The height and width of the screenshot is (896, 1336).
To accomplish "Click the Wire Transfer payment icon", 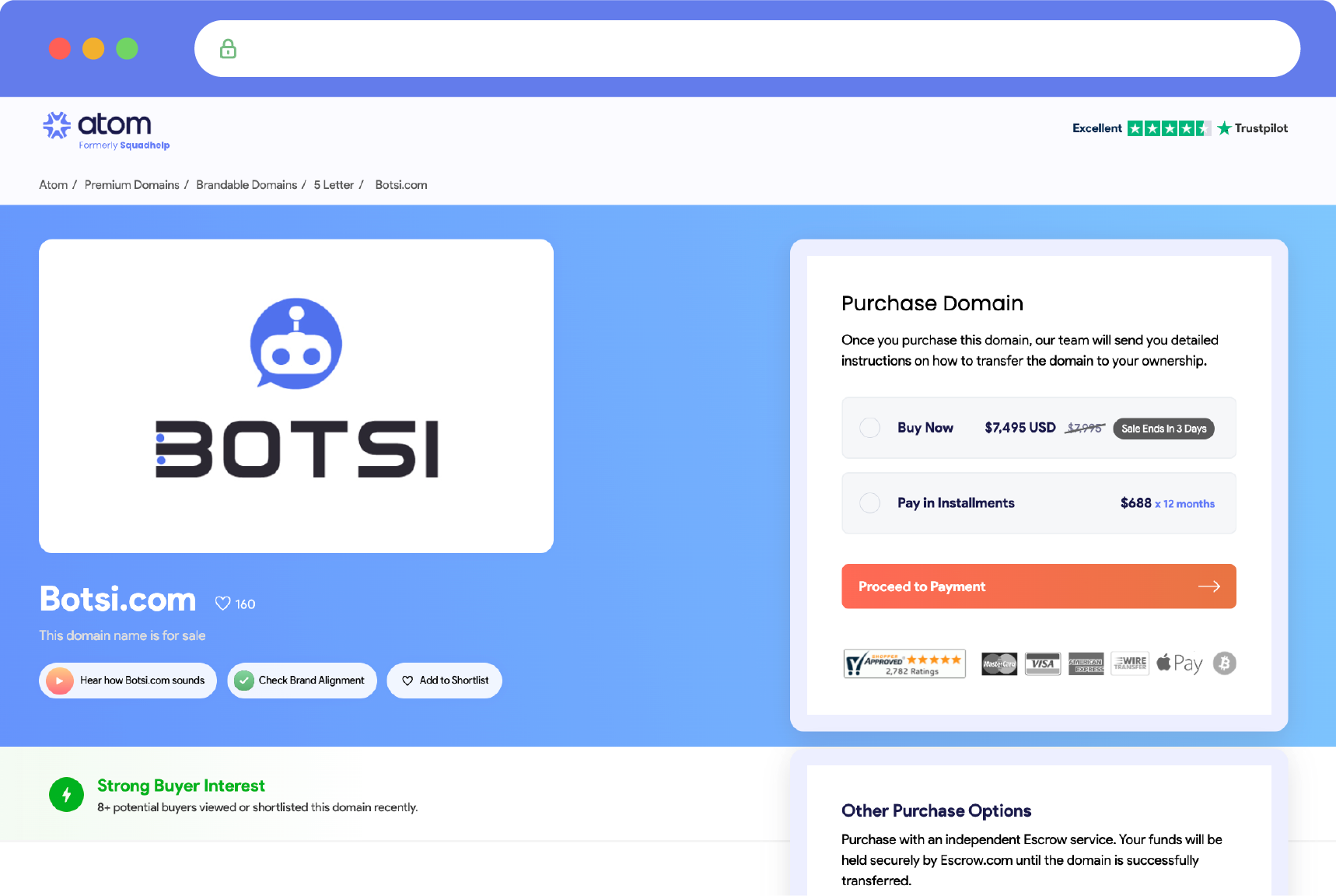I will tap(1129, 663).
